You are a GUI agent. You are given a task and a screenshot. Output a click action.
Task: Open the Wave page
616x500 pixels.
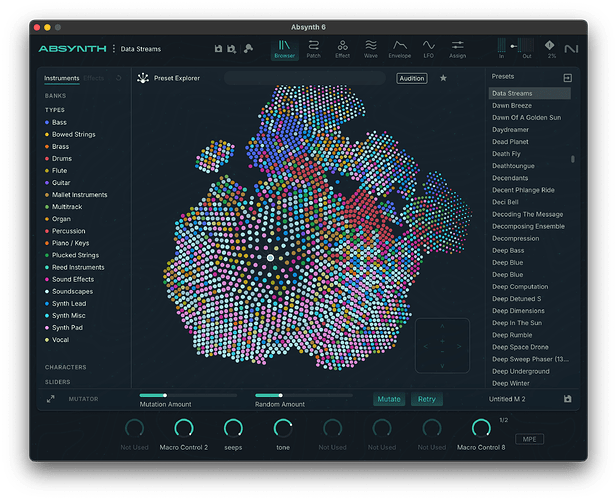[370, 49]
